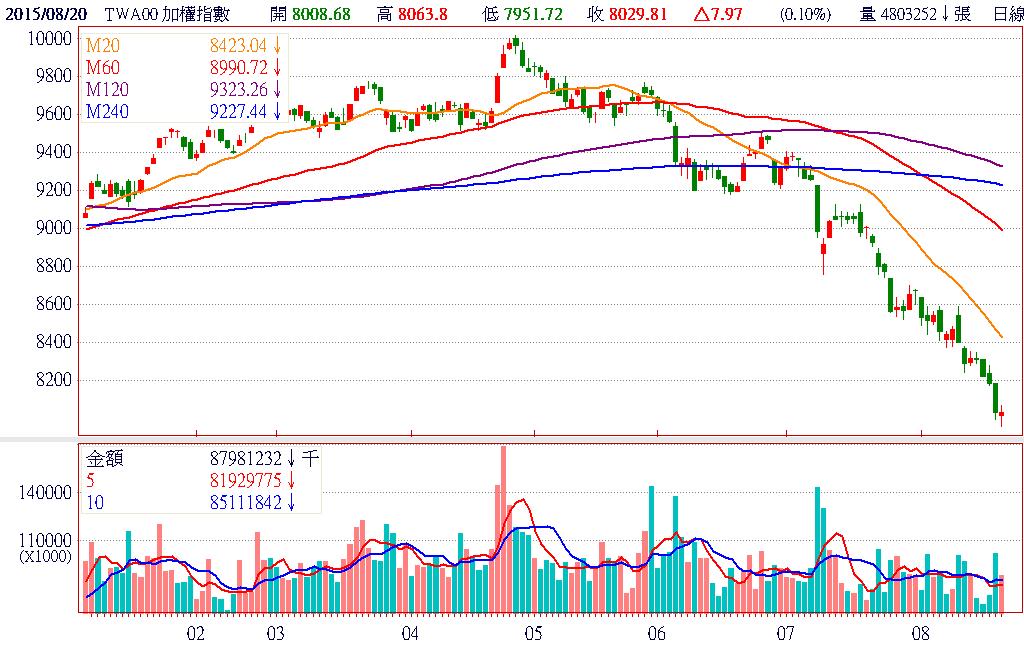The width and height of the screenshot is (1024, 662).
Task: Click the 金額 volume panel label
Action: click(x=104, y=460)
